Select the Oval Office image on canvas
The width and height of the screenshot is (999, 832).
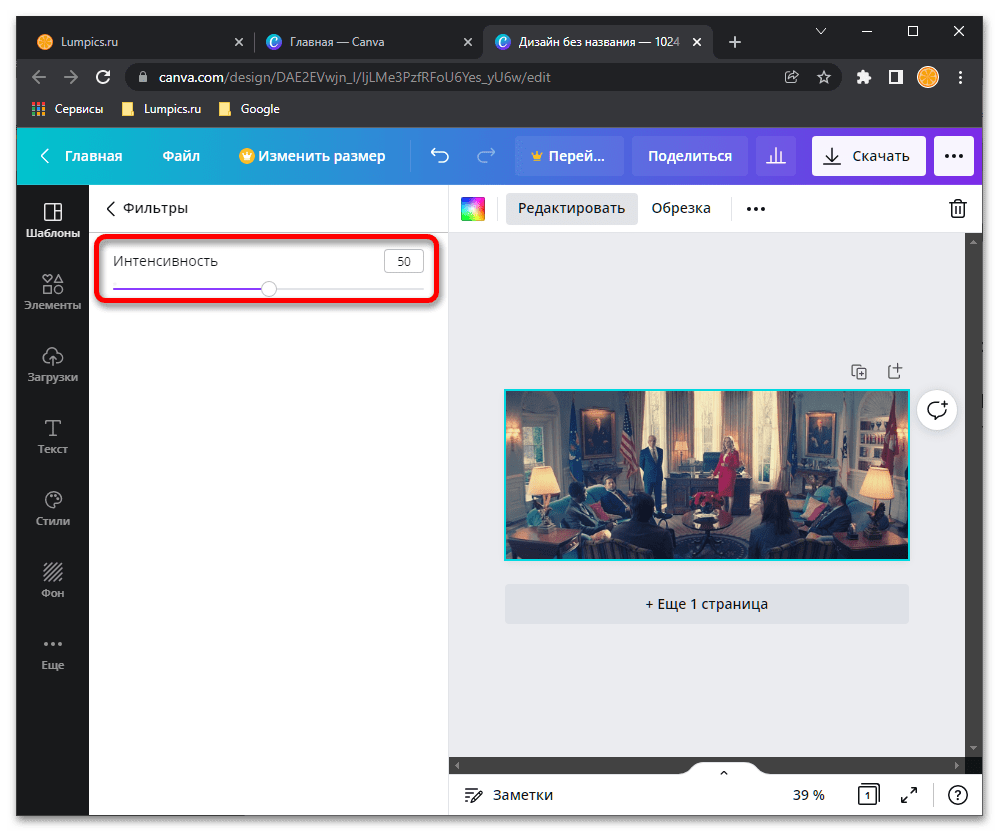706,475
